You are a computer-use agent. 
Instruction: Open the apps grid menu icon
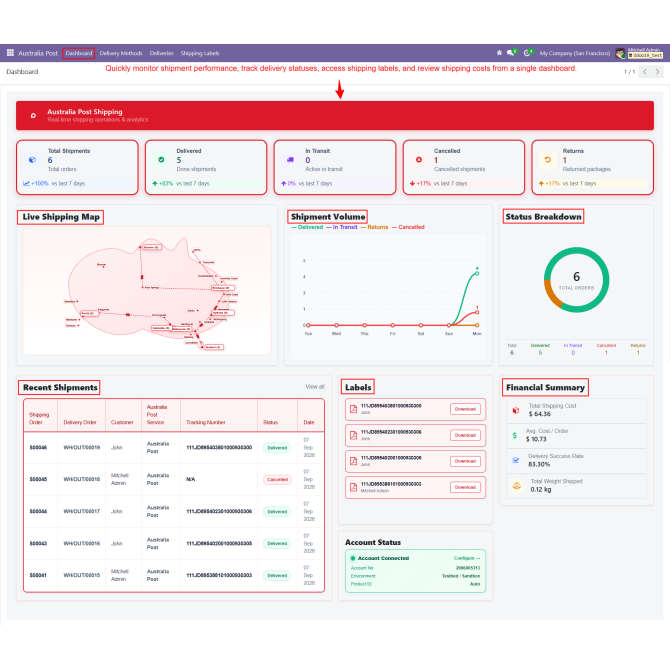(x=10, y=53)
